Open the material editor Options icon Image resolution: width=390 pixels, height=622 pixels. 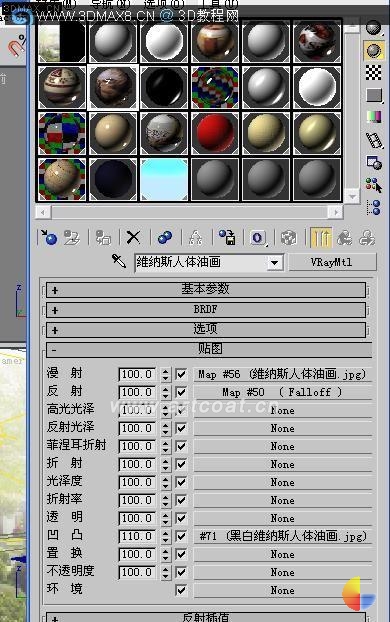click(x=374, y=163)
